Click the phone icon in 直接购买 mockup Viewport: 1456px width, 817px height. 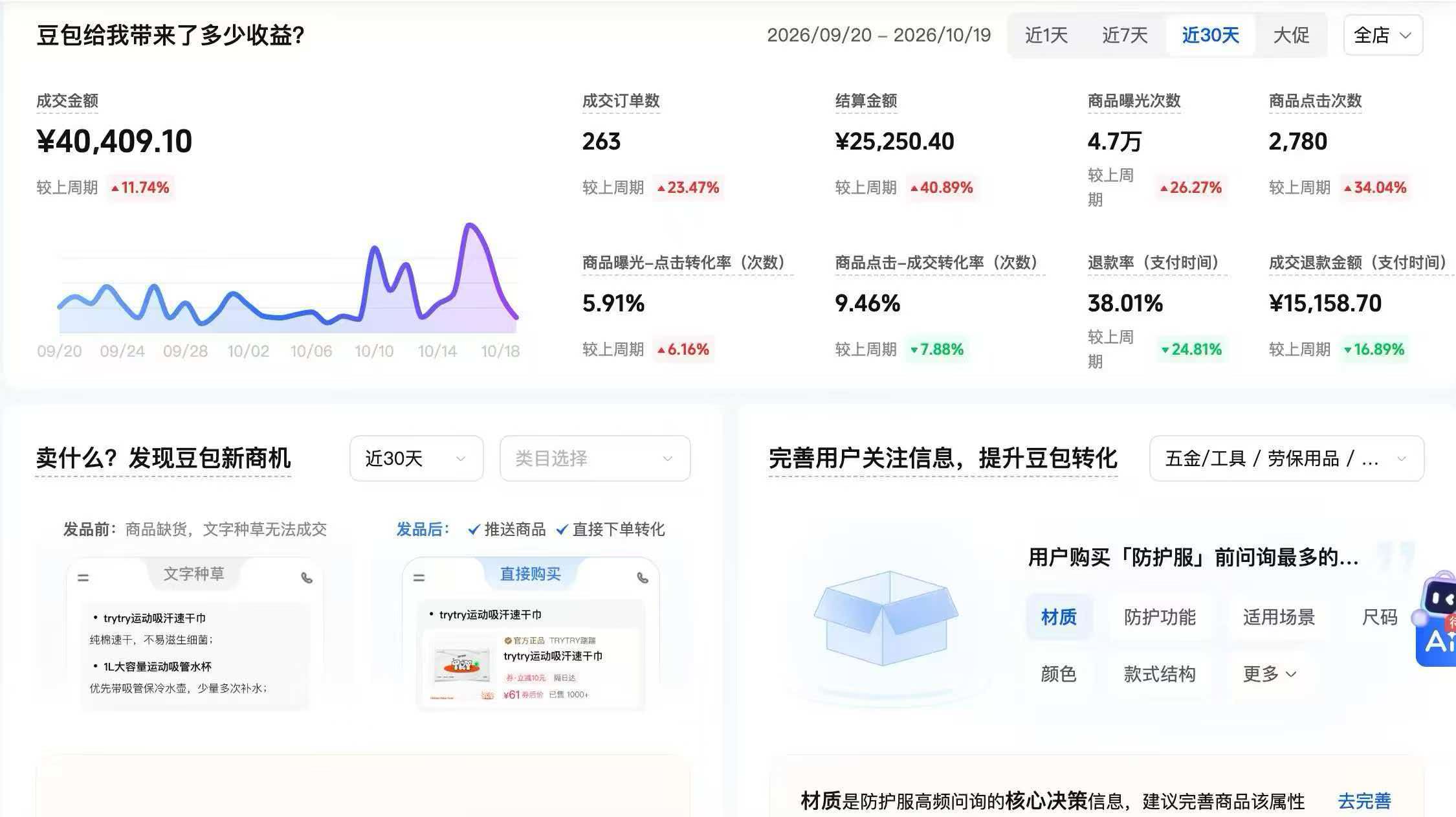pos(643,577)
